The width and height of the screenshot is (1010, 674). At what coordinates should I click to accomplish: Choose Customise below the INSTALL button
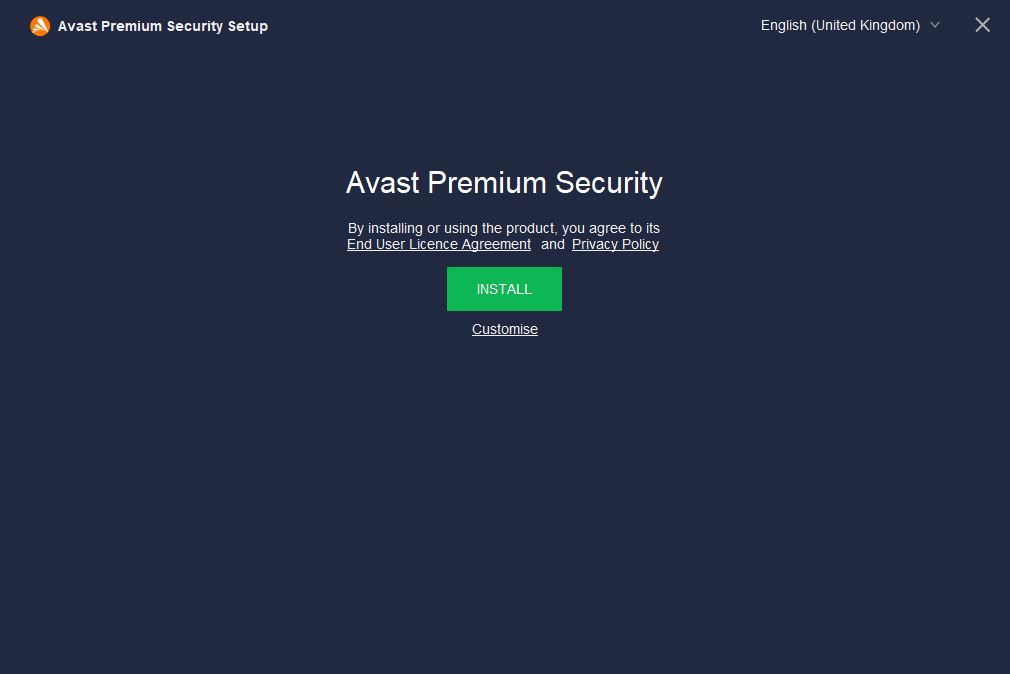(504, 329)
